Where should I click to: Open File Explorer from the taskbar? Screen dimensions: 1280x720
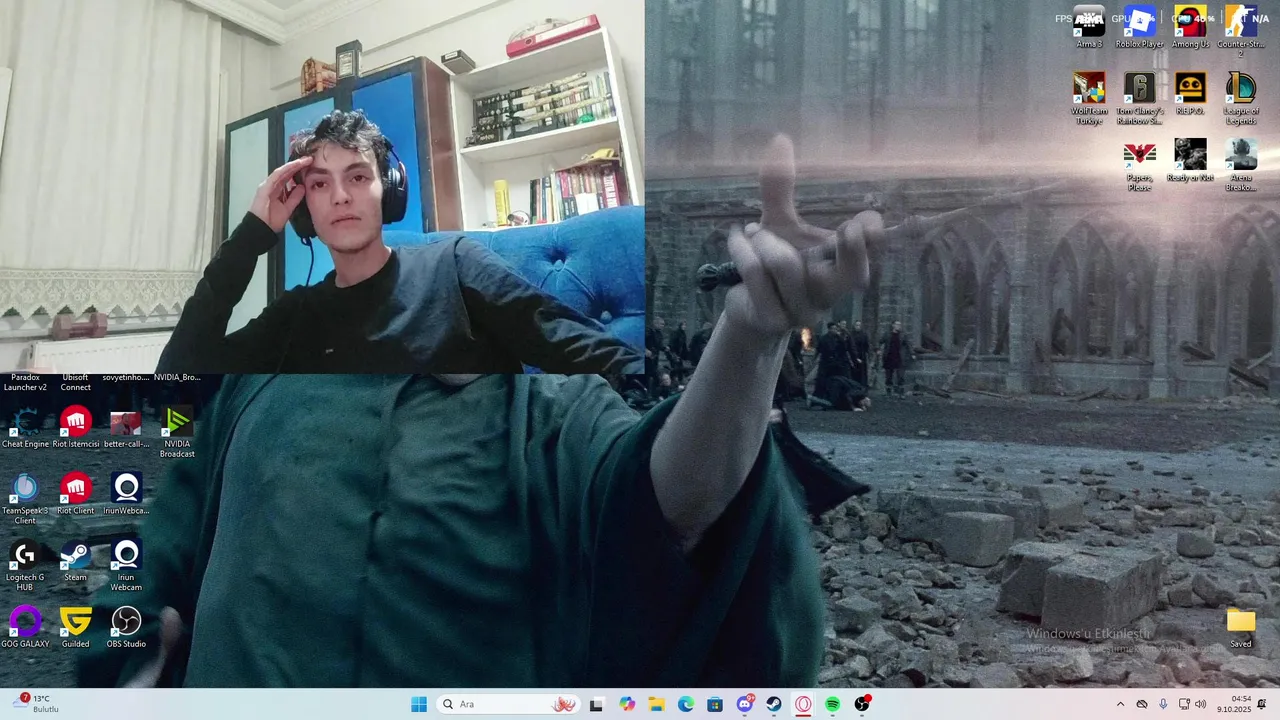coord(656,704)
